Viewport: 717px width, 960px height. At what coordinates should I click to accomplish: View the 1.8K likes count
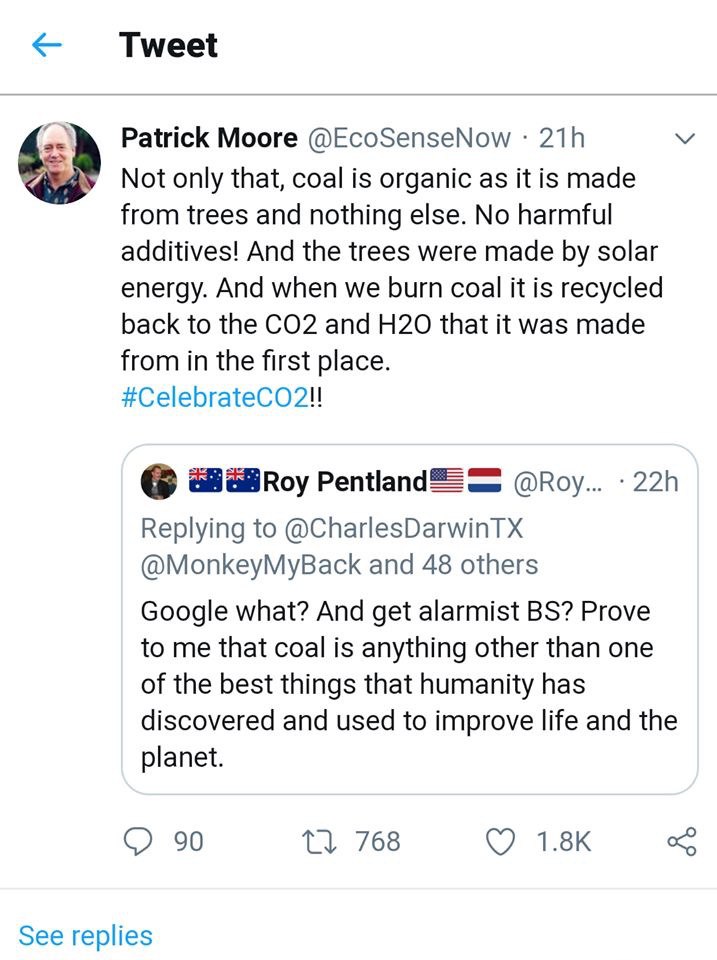pos(563,842)
